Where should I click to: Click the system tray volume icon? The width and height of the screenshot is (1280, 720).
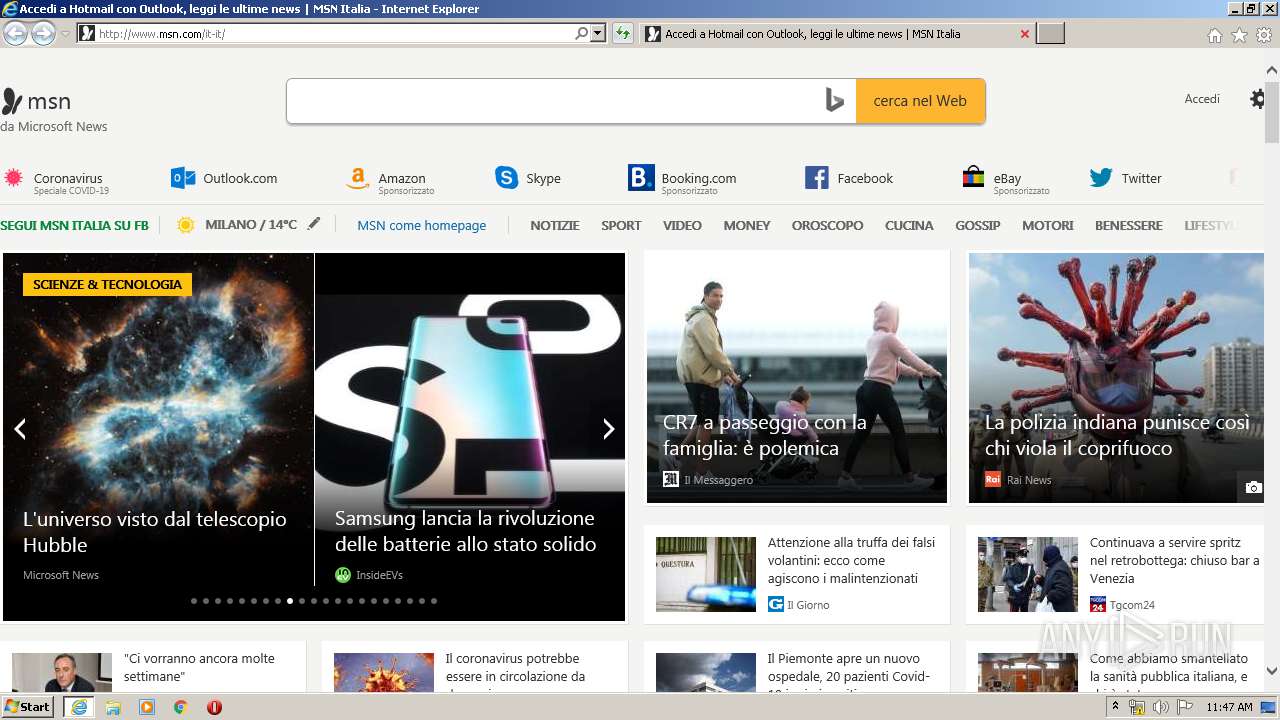click(x=1160, y=707)
